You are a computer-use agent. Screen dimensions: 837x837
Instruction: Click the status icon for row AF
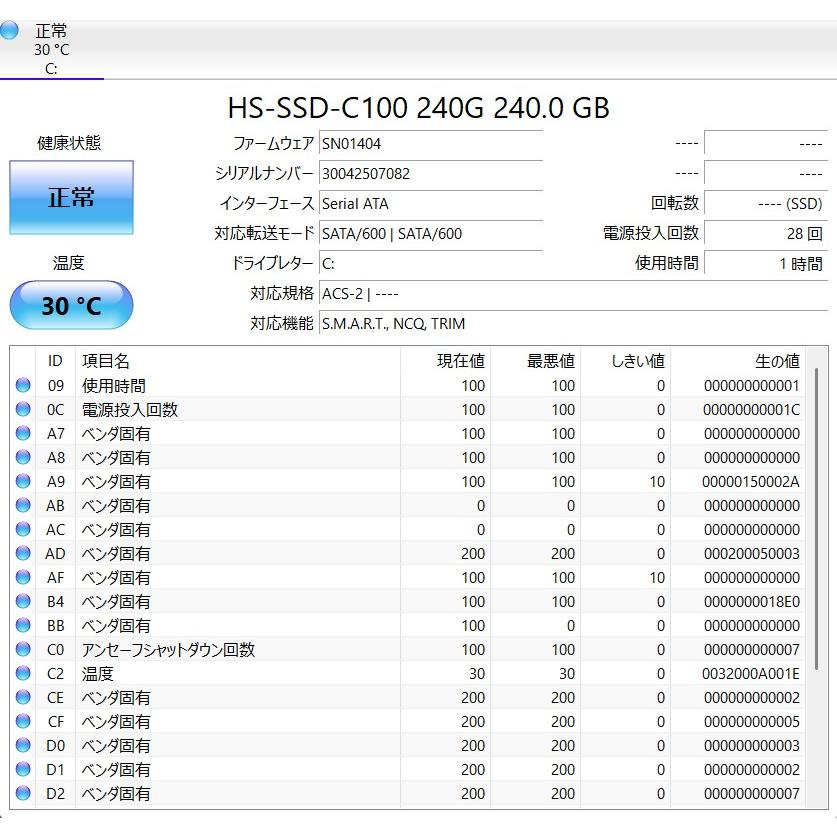(23, 577)
